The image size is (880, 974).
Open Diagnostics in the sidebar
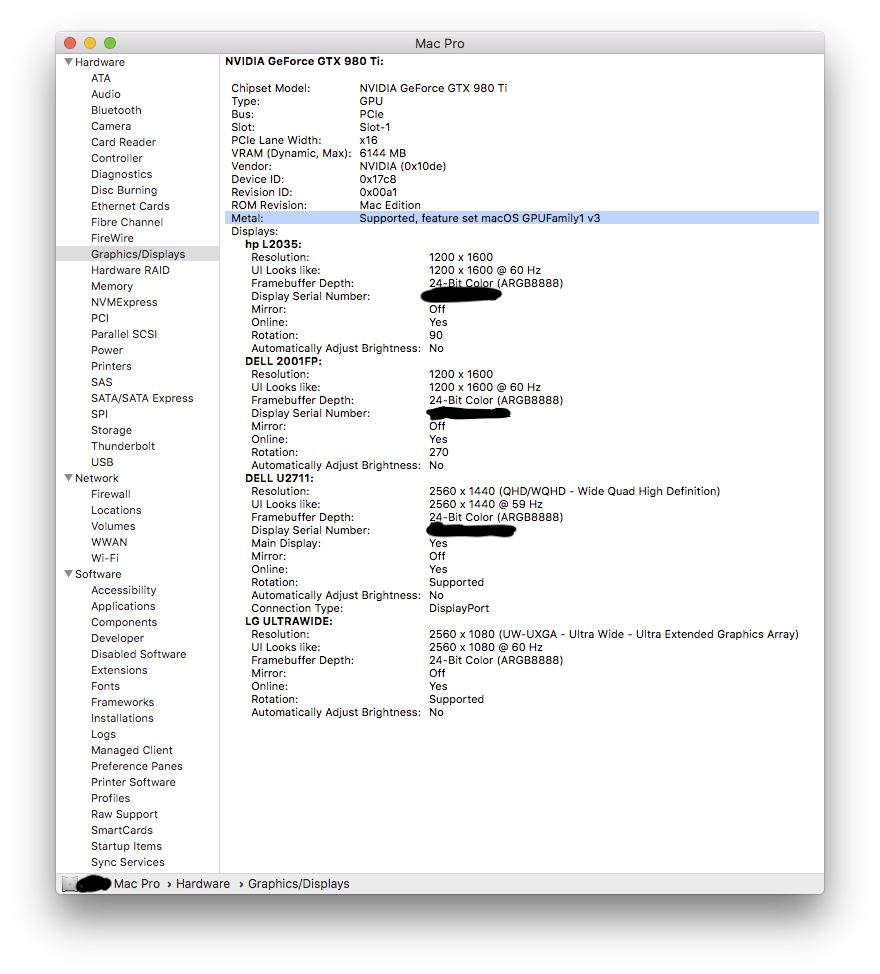[121, 174]
